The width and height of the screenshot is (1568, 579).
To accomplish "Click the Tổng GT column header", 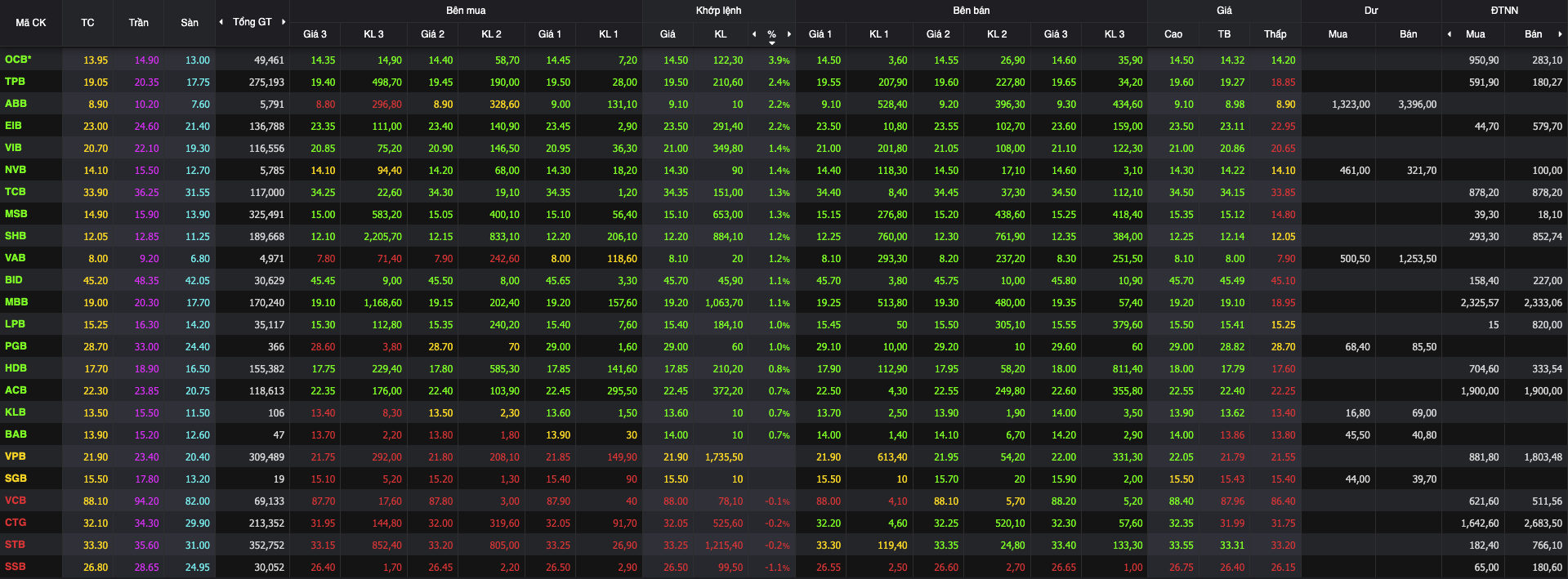I will [252, 22].
